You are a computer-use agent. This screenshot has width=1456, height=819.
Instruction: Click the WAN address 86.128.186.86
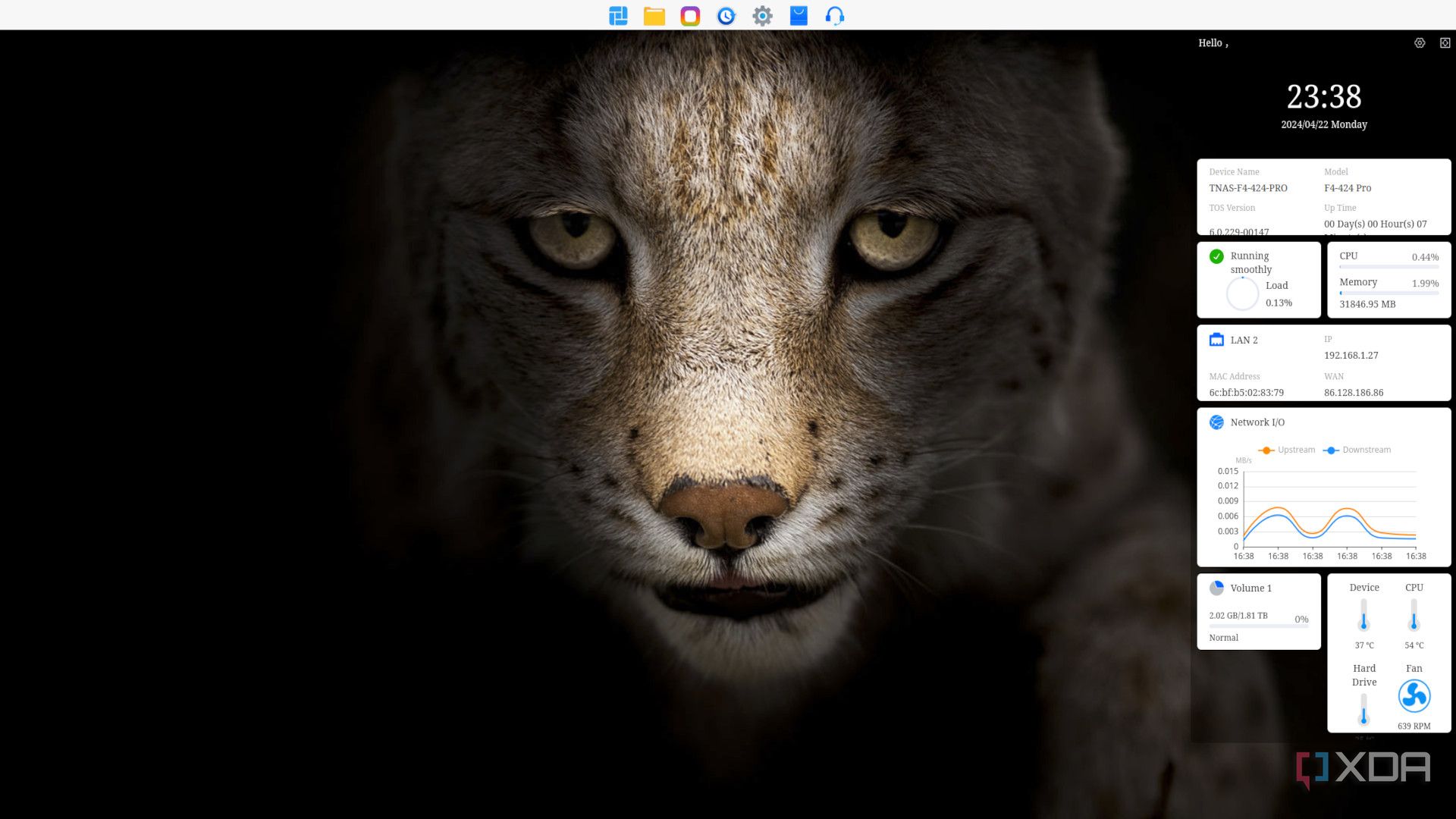pos(1354,393)
